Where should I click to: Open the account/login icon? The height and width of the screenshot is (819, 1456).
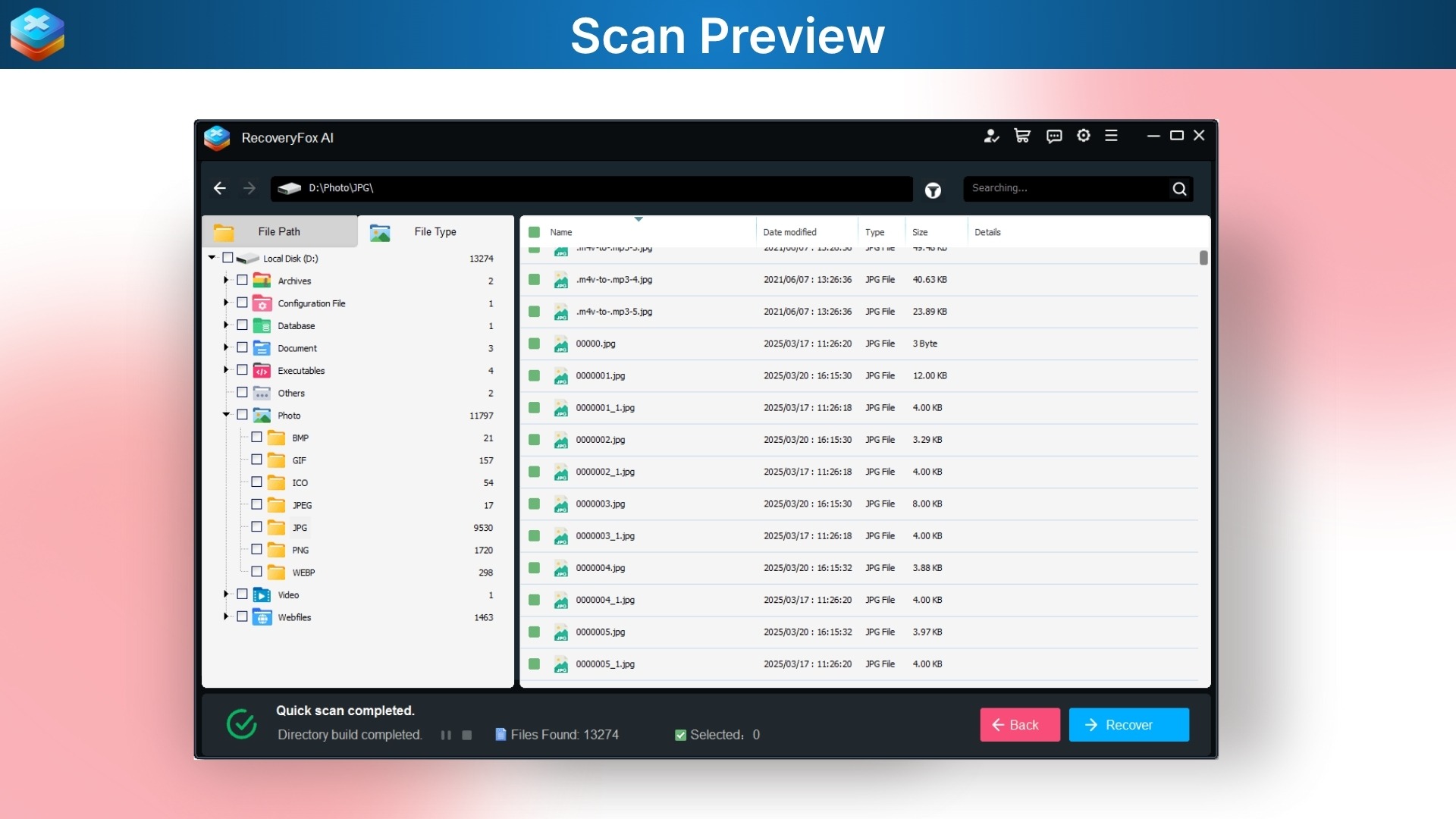991,136
